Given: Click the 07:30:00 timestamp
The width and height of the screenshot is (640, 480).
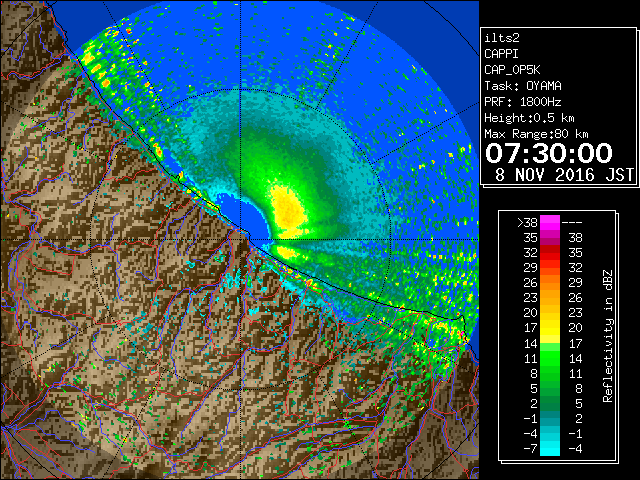Looking at the screenshot, I should point(549,153).
